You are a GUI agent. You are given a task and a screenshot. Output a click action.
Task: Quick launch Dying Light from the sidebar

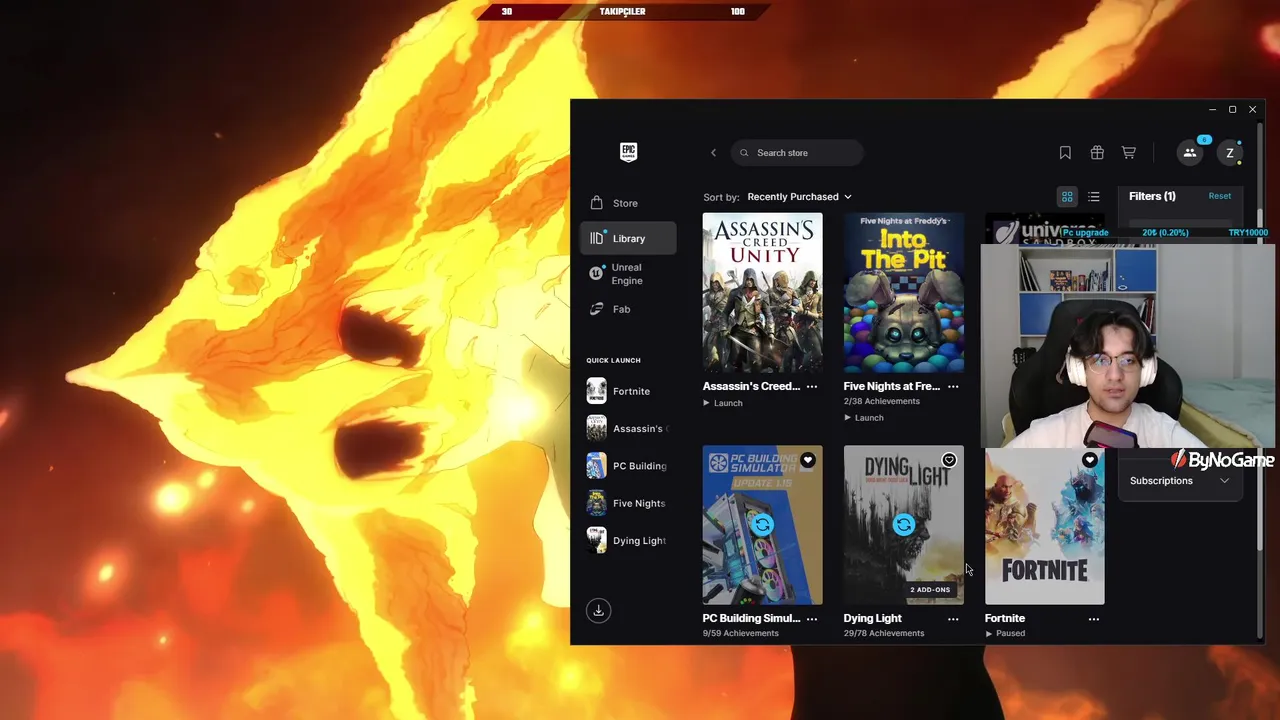(628, 541)
